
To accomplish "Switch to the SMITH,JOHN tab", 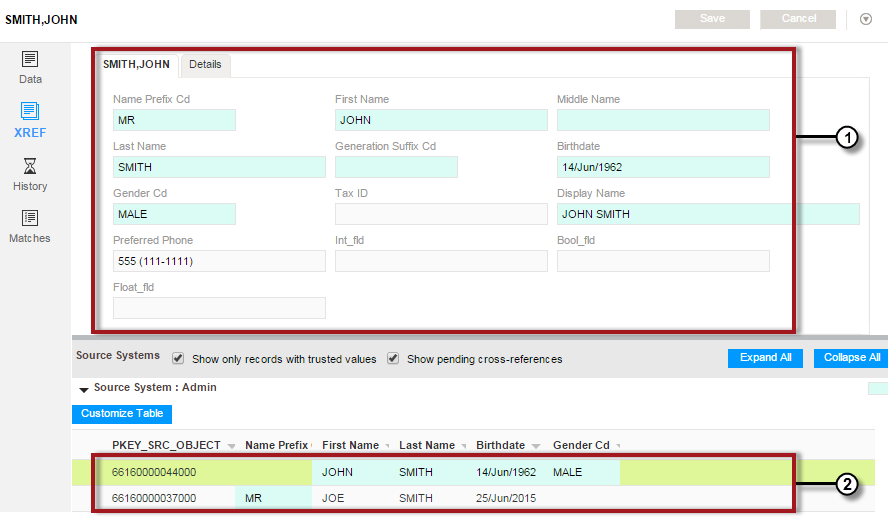I will pos(136,65).
